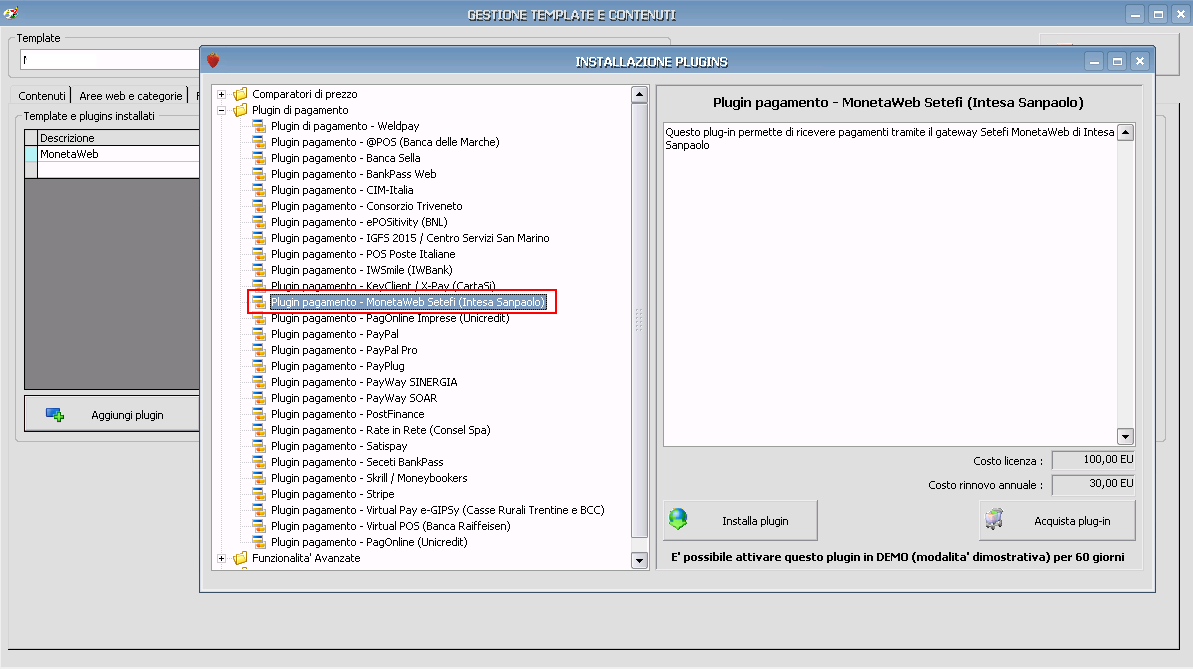This screenshot has width=1193, height=669.
Task: Click the Costo licenza value field
Action: [x=1093, y=460]
